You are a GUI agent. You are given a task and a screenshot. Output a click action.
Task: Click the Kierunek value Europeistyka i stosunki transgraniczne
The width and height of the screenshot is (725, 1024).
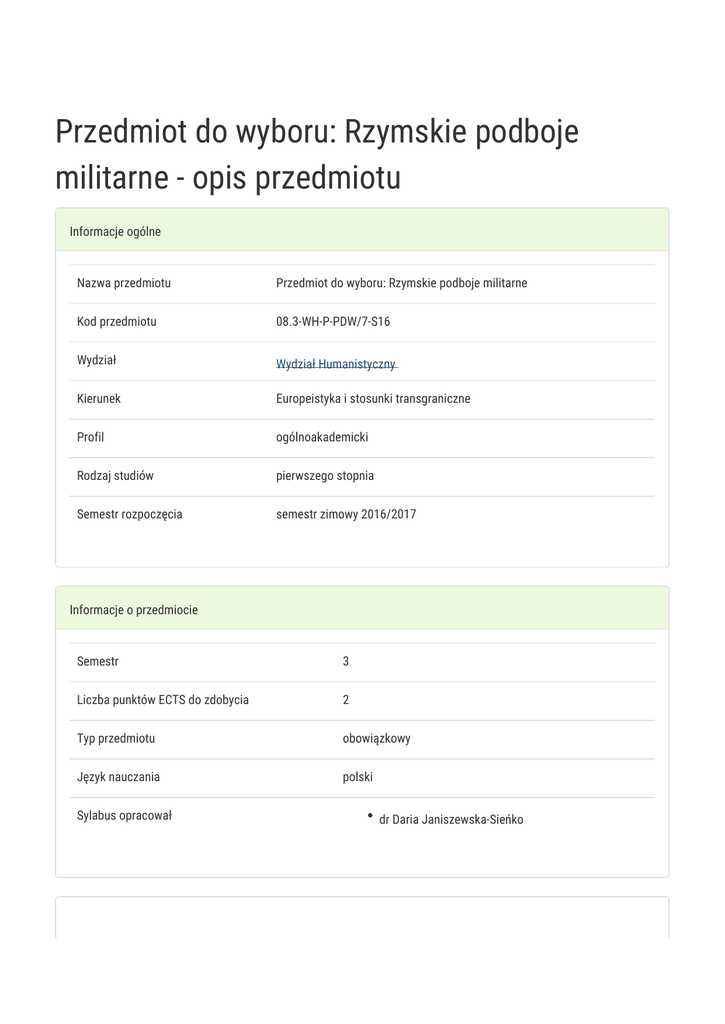[x=373, y=399]
